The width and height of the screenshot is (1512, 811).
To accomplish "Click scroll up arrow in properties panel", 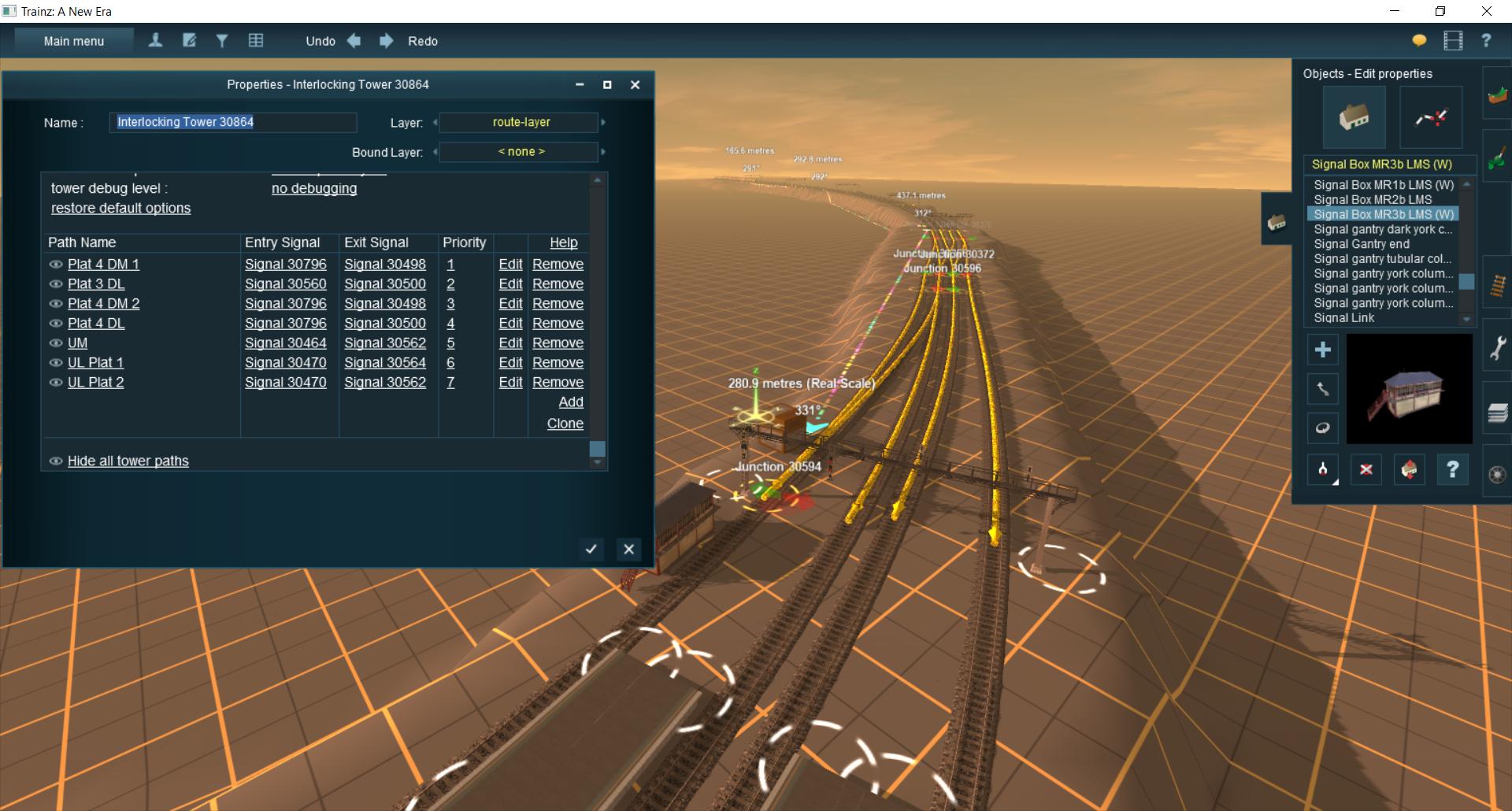I will 597,180.
